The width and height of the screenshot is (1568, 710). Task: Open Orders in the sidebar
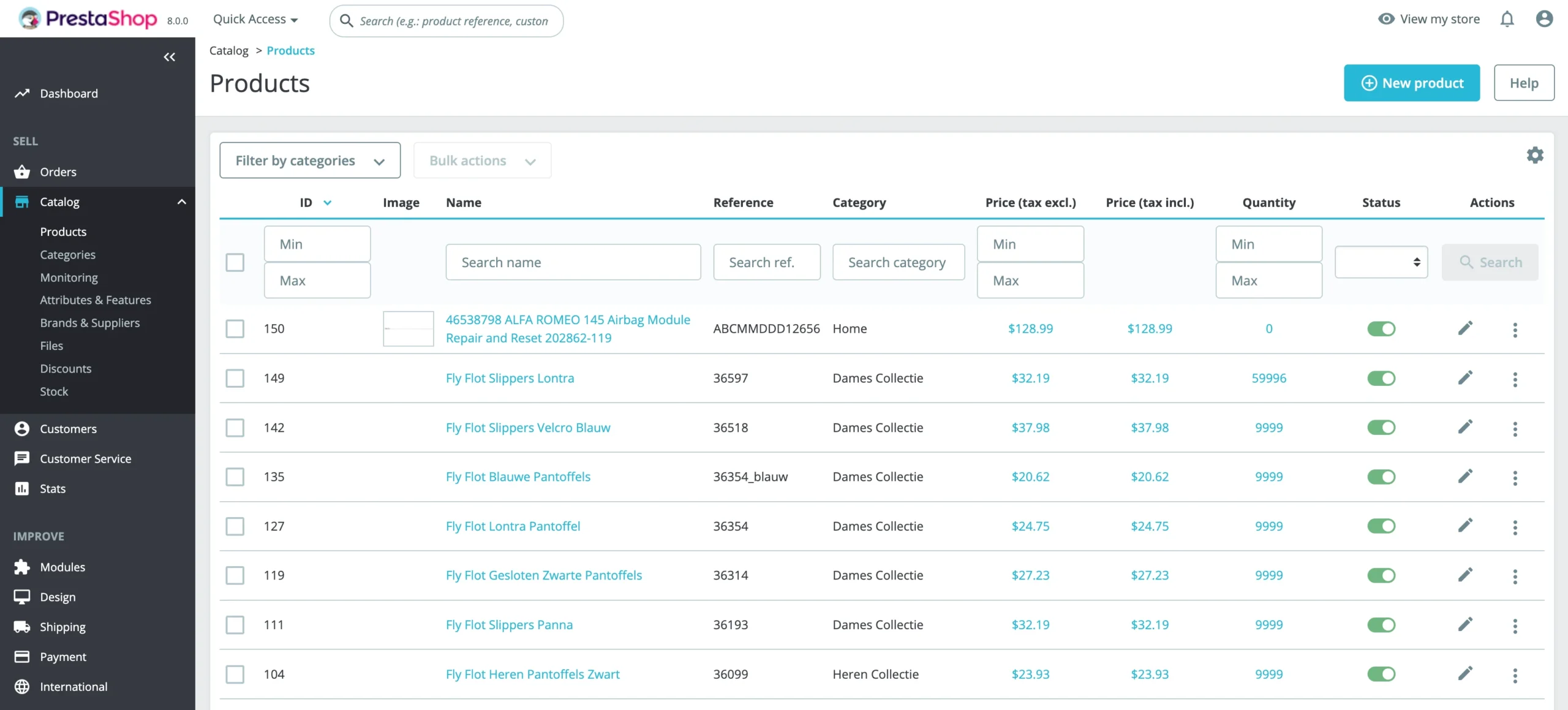click(58, 172)
